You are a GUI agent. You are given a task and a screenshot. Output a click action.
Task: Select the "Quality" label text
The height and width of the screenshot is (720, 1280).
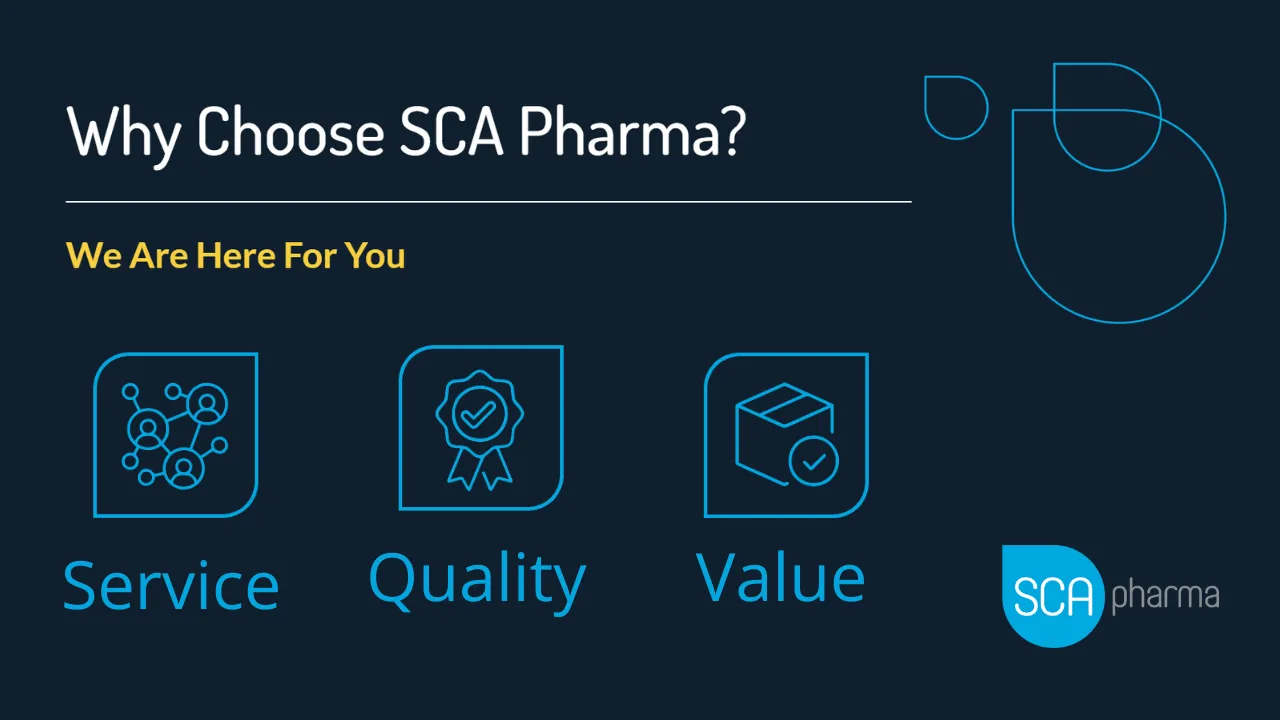coord(477,580)
